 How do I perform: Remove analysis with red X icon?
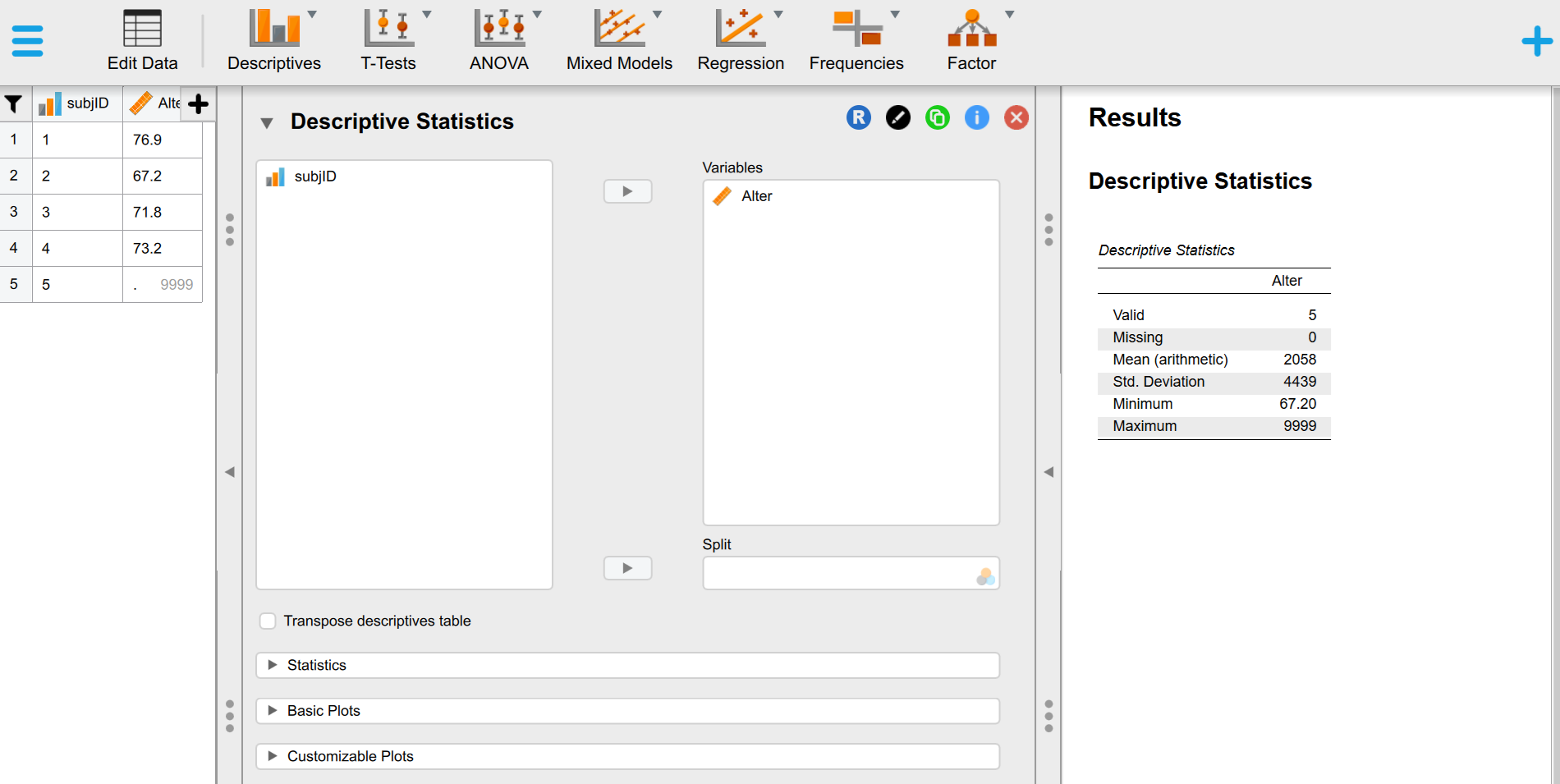[1016, 117]
